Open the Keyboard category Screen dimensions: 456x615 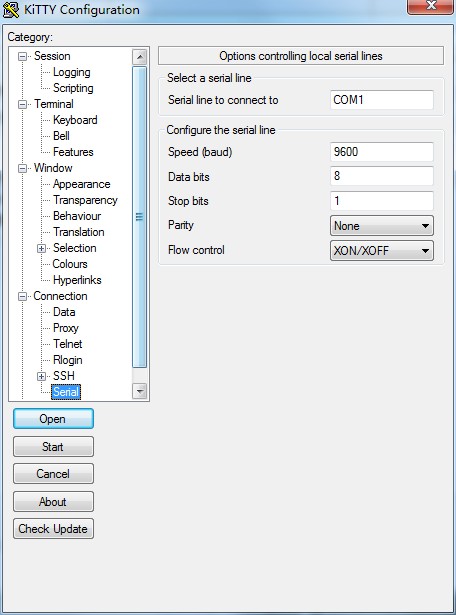pyautogui.click(x=75, y=120)
